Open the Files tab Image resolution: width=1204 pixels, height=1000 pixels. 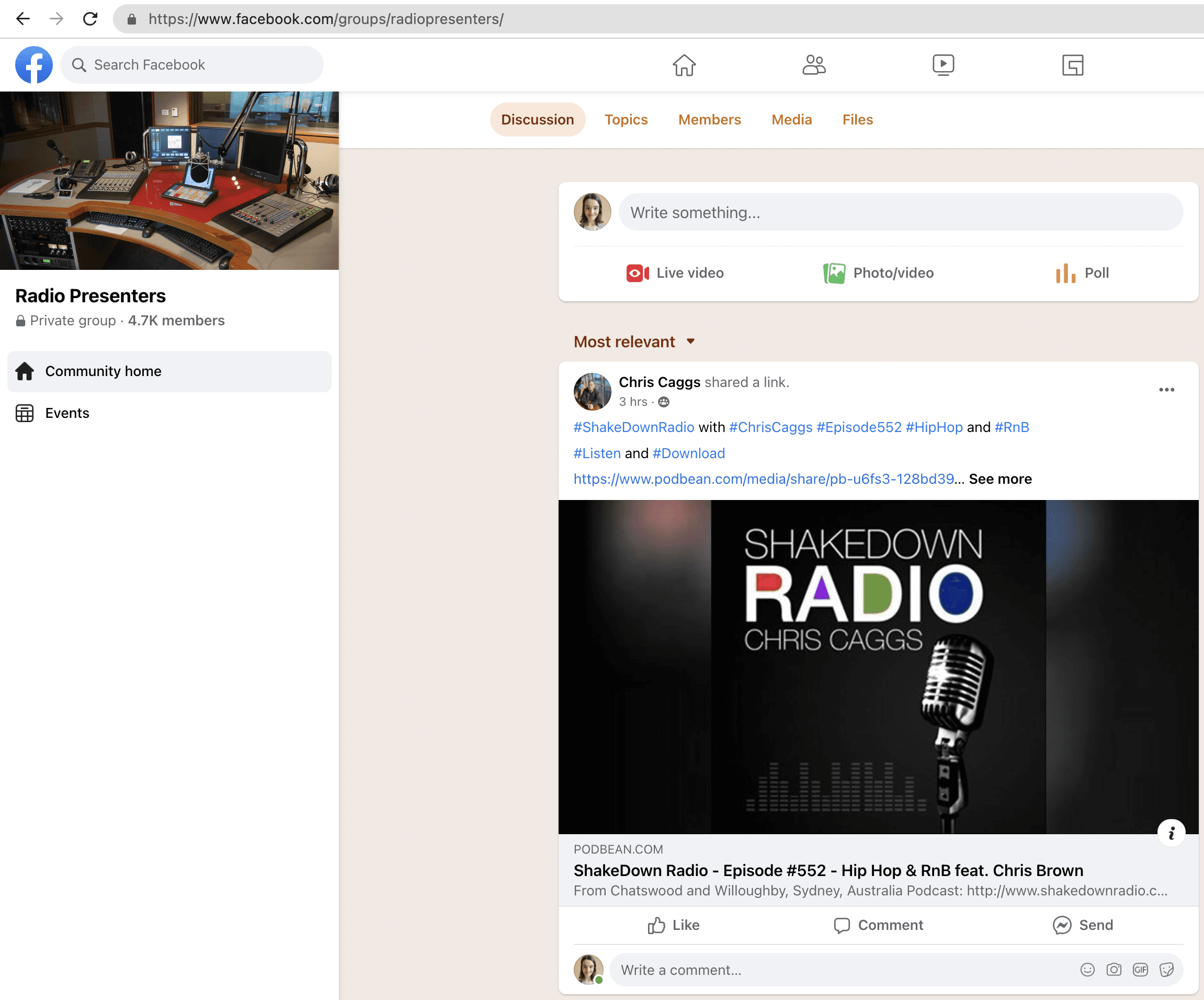tap(857, 119)
